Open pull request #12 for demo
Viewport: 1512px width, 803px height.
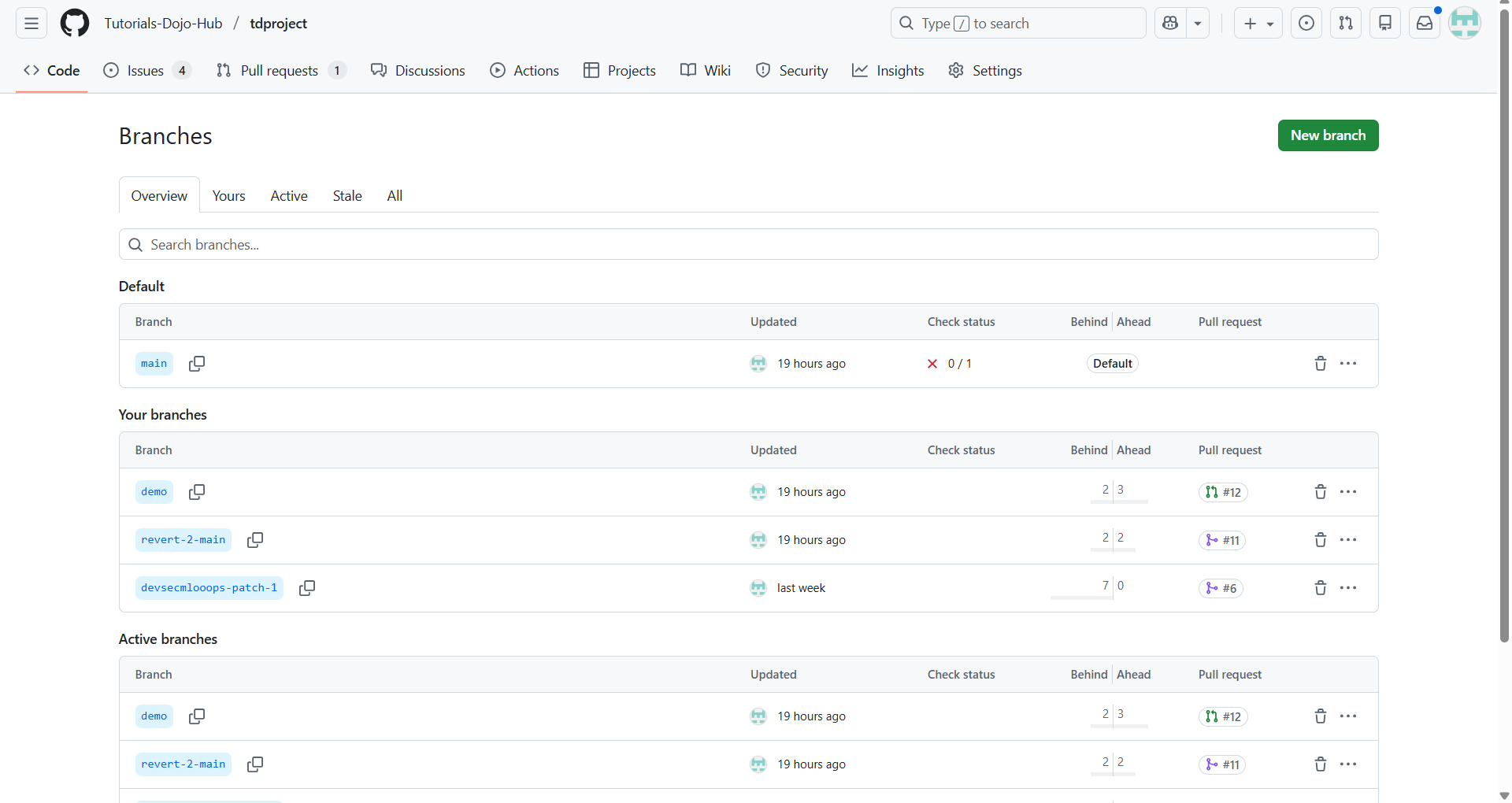(x=1223, y=493)
